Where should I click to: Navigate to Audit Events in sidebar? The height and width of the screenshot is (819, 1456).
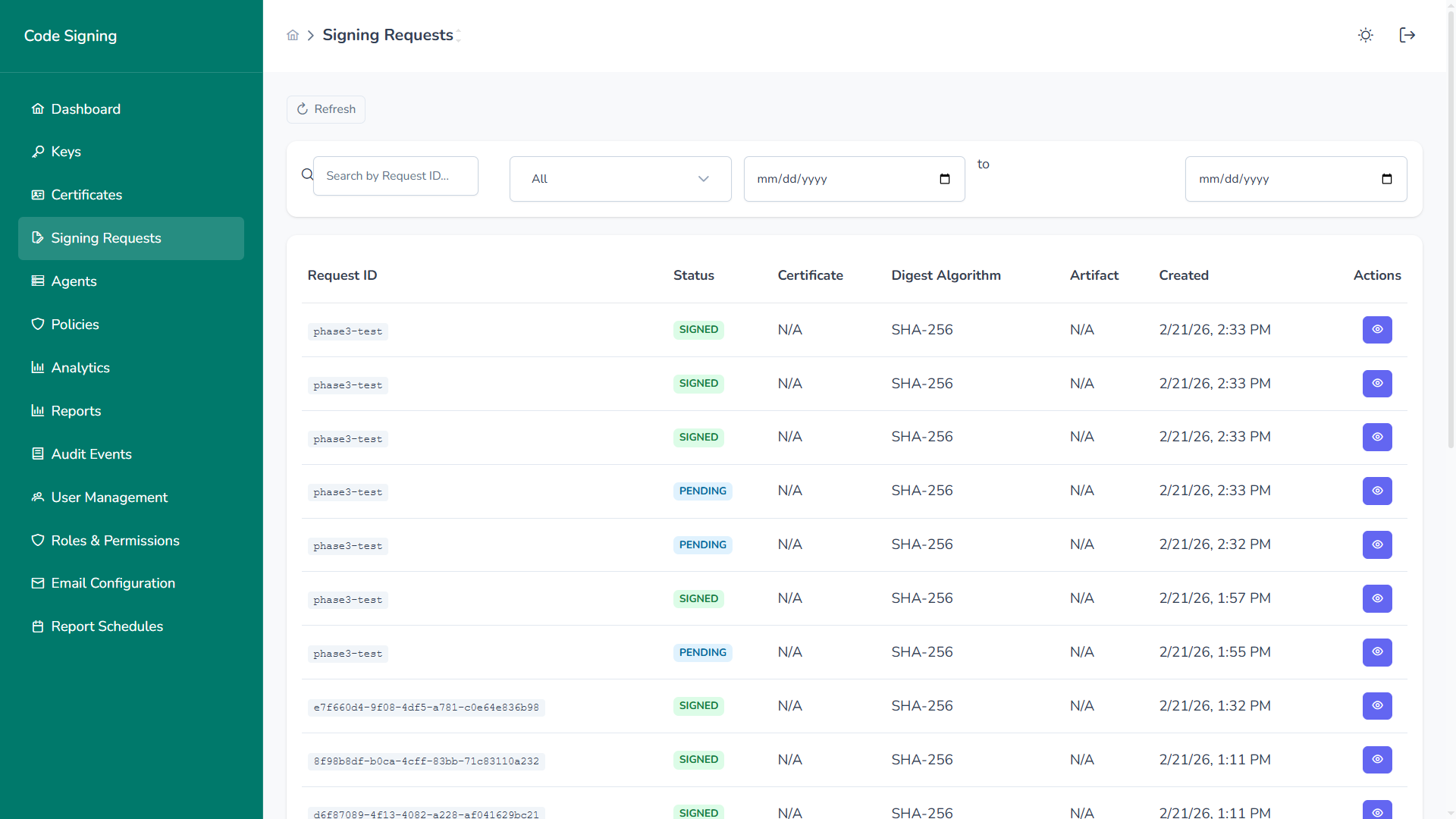[x=91, y=454]
